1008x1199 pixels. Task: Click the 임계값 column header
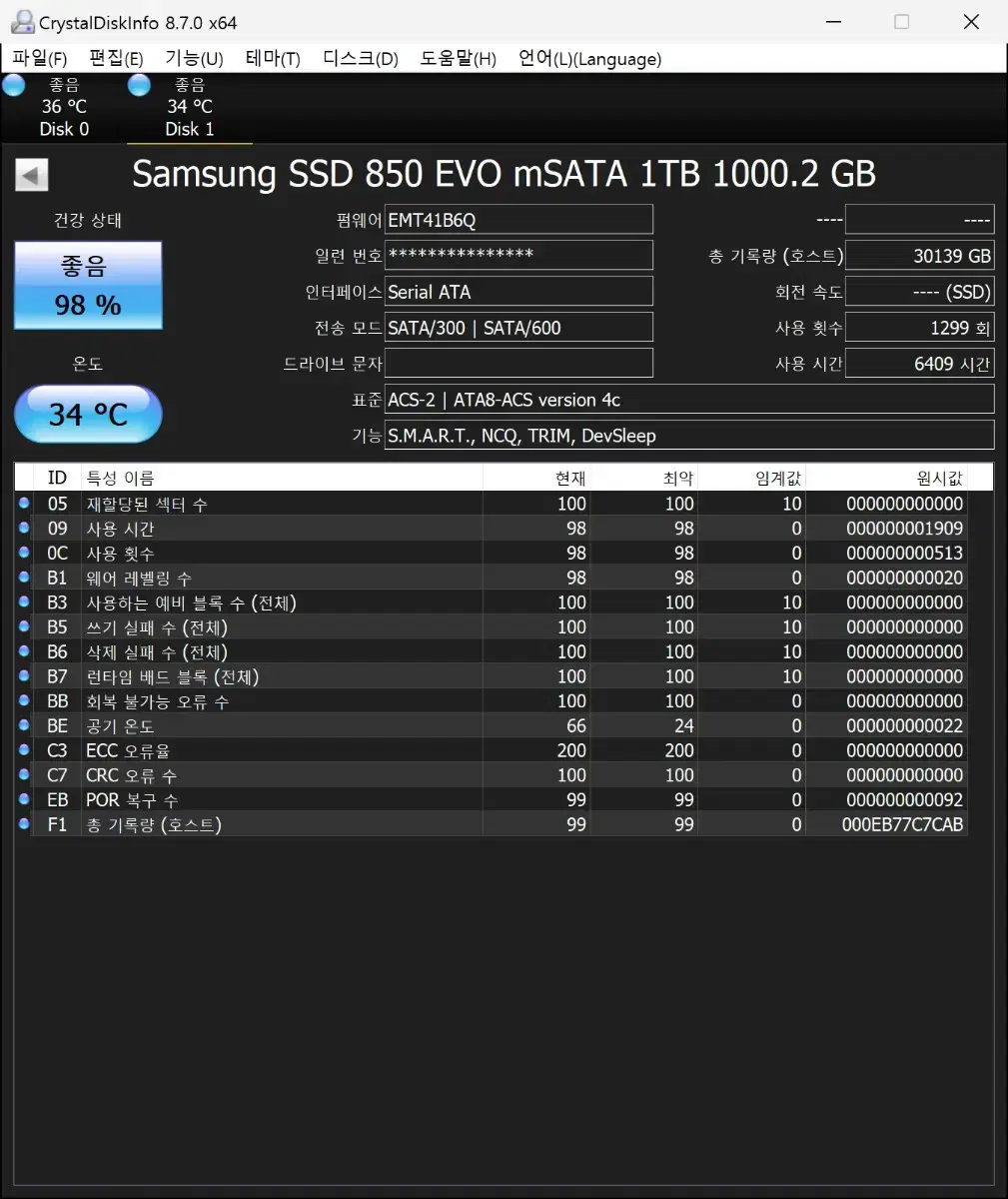(x=752, y=478)
